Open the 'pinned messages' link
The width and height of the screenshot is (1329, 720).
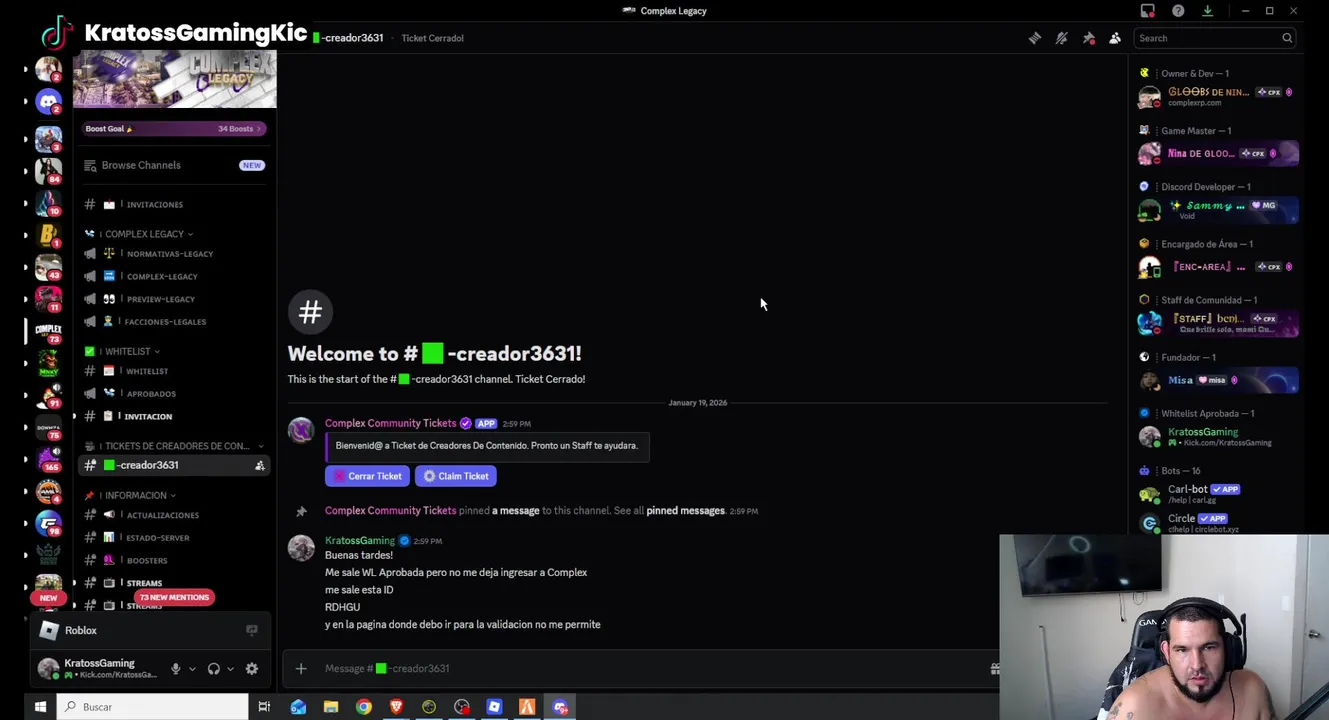tap(685, 511)
